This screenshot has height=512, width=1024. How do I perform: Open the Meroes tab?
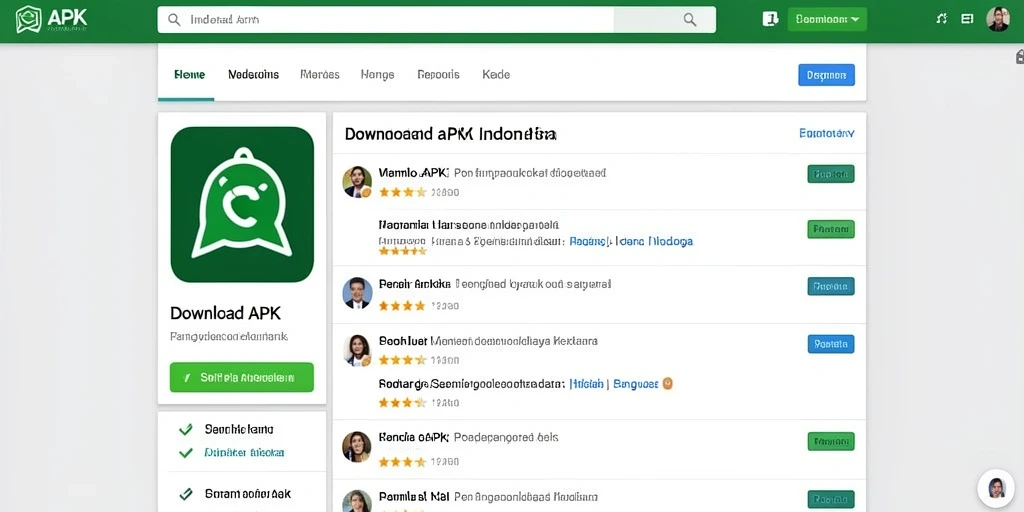point(320,74)
